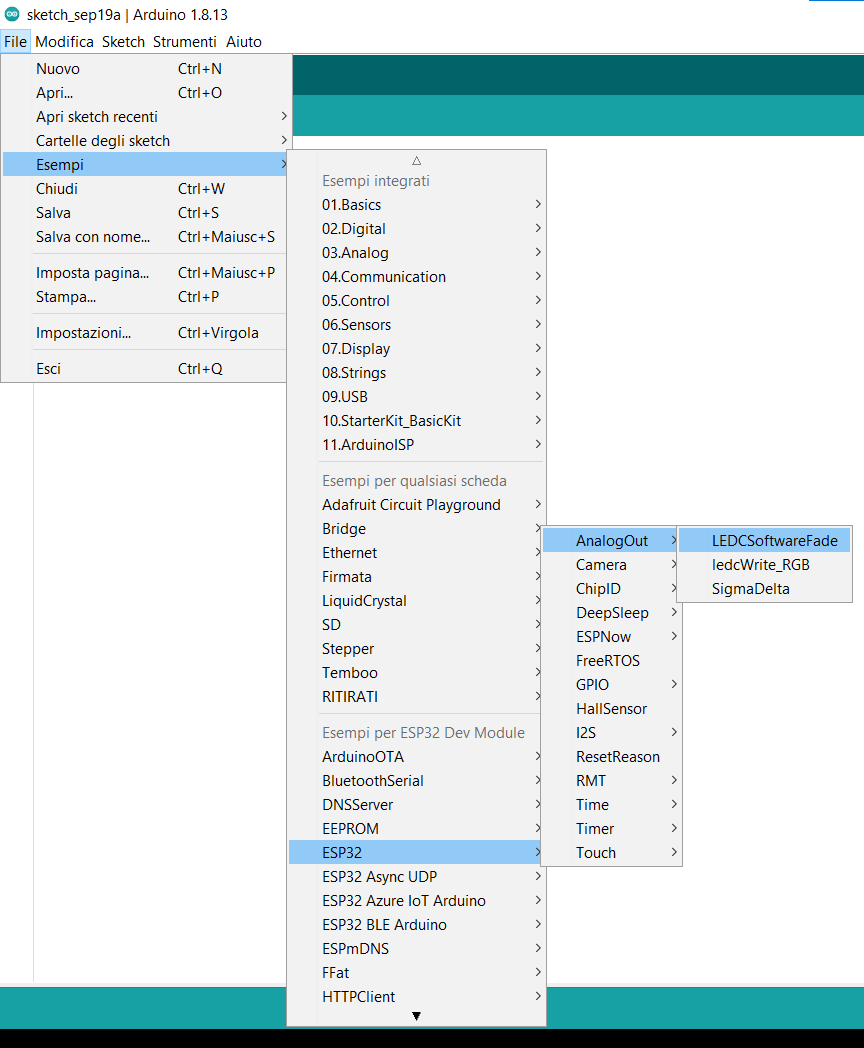Open Camera examples in ESP32 submenu
Viewport: 864px width, 1048px height.
(x=611, y=565)
